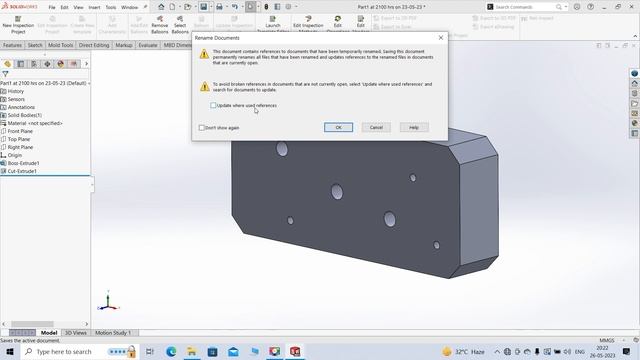This screenshot has width=640, height=360.
Task: Open Microsoft Edge from the taskbar
Action: point(171,351)
